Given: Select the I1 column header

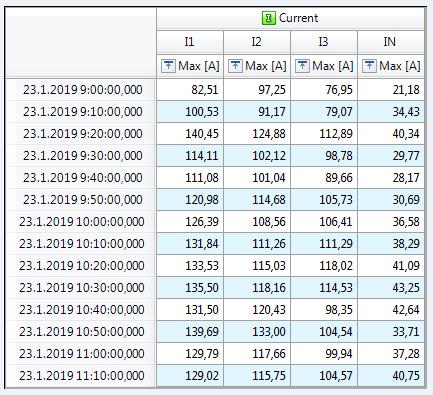Looking at the screenshot, I should click(190, 42).
